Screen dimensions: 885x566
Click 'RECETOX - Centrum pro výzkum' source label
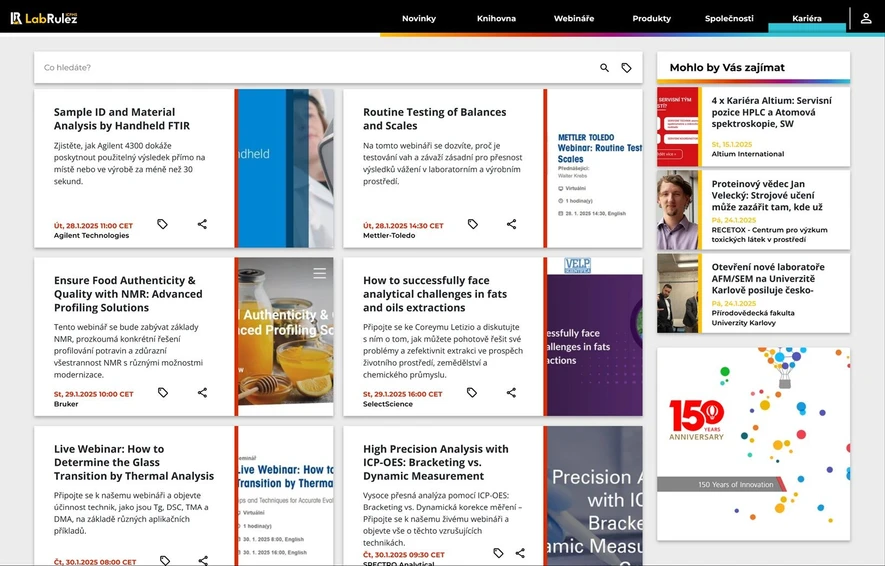click(x=769, y=234)
